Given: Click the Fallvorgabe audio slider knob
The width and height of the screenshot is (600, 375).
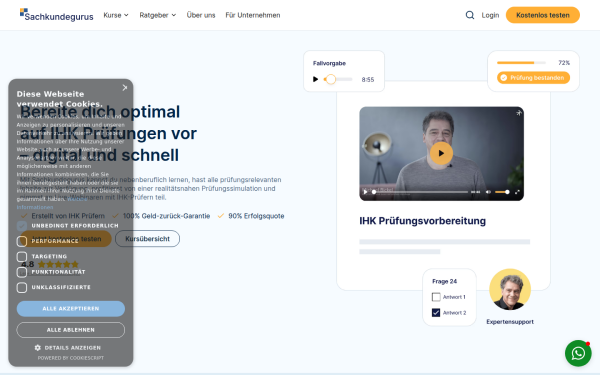Looking at the screenshot, I should (x=331, y=79).
